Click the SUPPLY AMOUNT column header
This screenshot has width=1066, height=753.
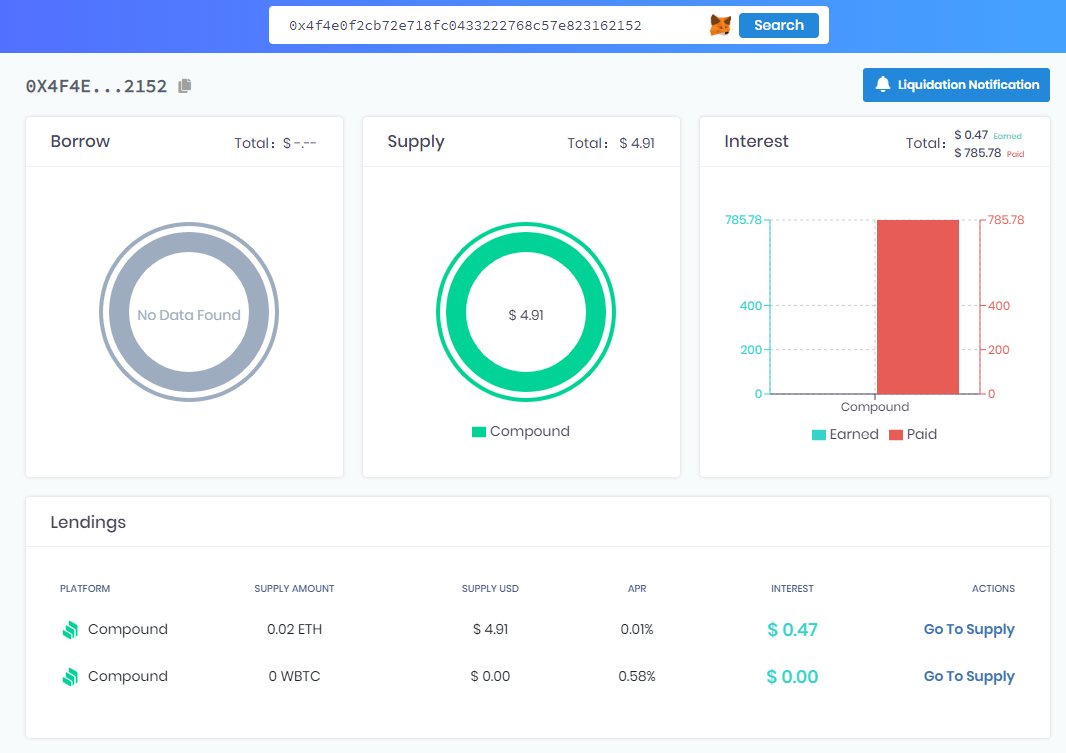(x=294, y=589)
